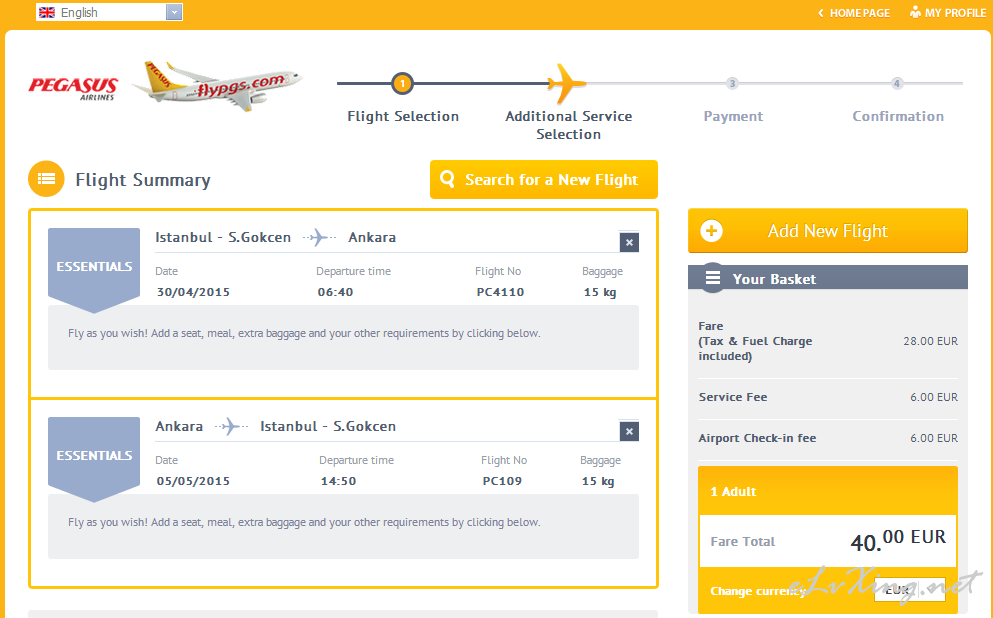Remove the Ankara to Istanbul flight
This screenshot has height=618, width=993.
point(629,431)
